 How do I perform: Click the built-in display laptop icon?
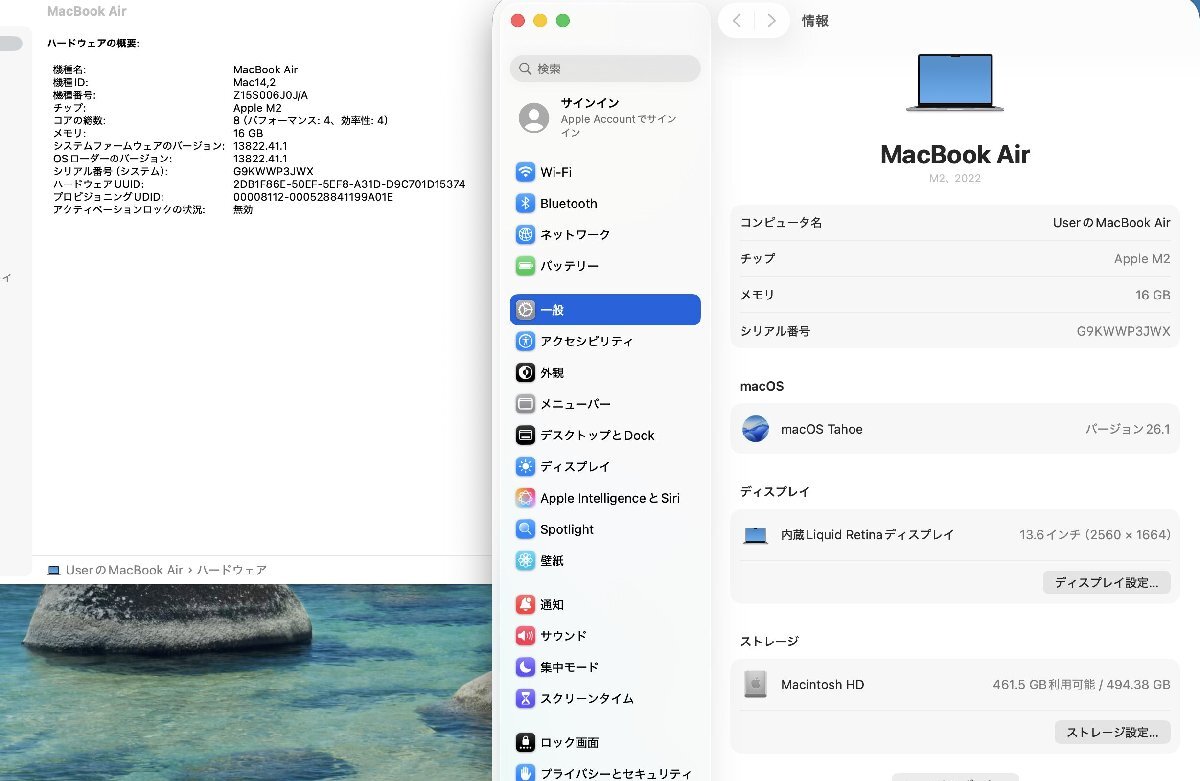[x=755, y=535]
